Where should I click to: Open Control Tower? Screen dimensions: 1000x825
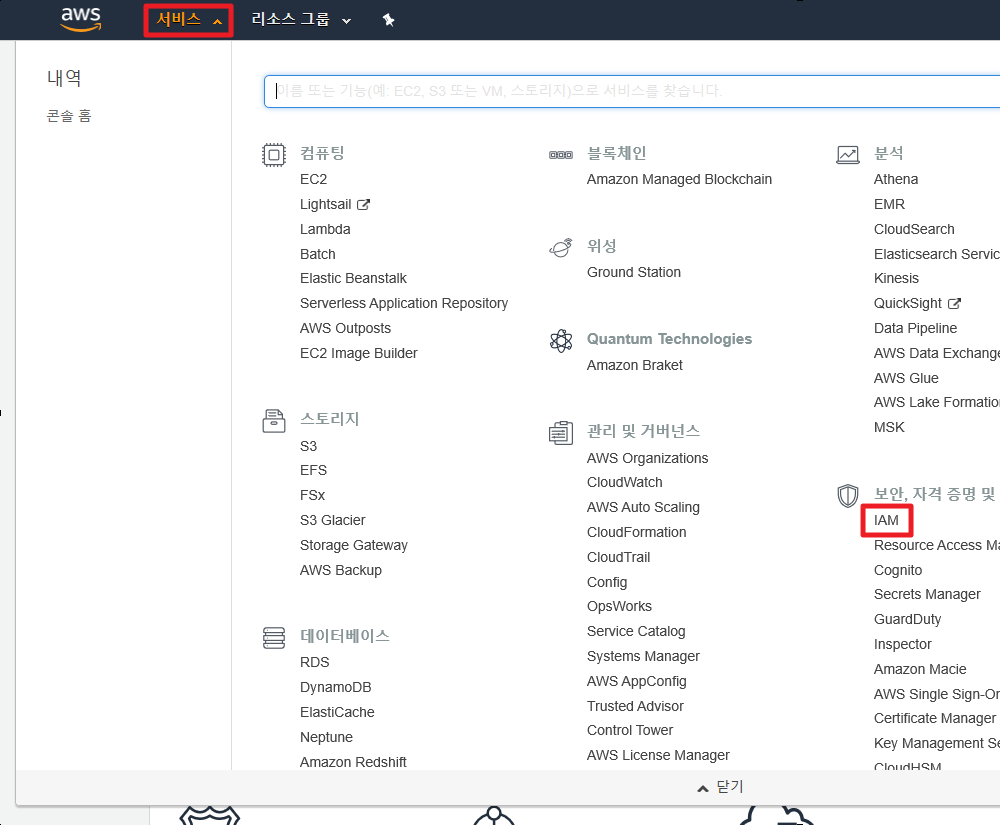629,730
